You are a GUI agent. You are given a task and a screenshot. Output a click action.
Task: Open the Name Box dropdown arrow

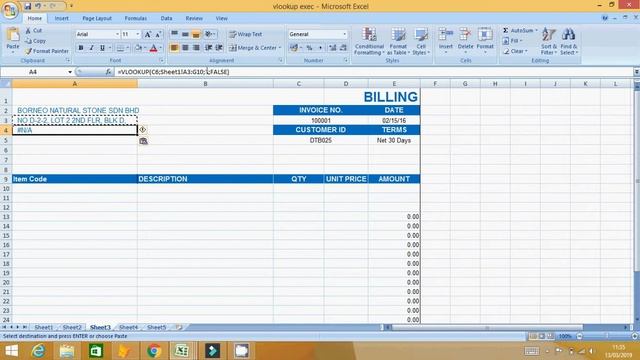tap(70, 72)
